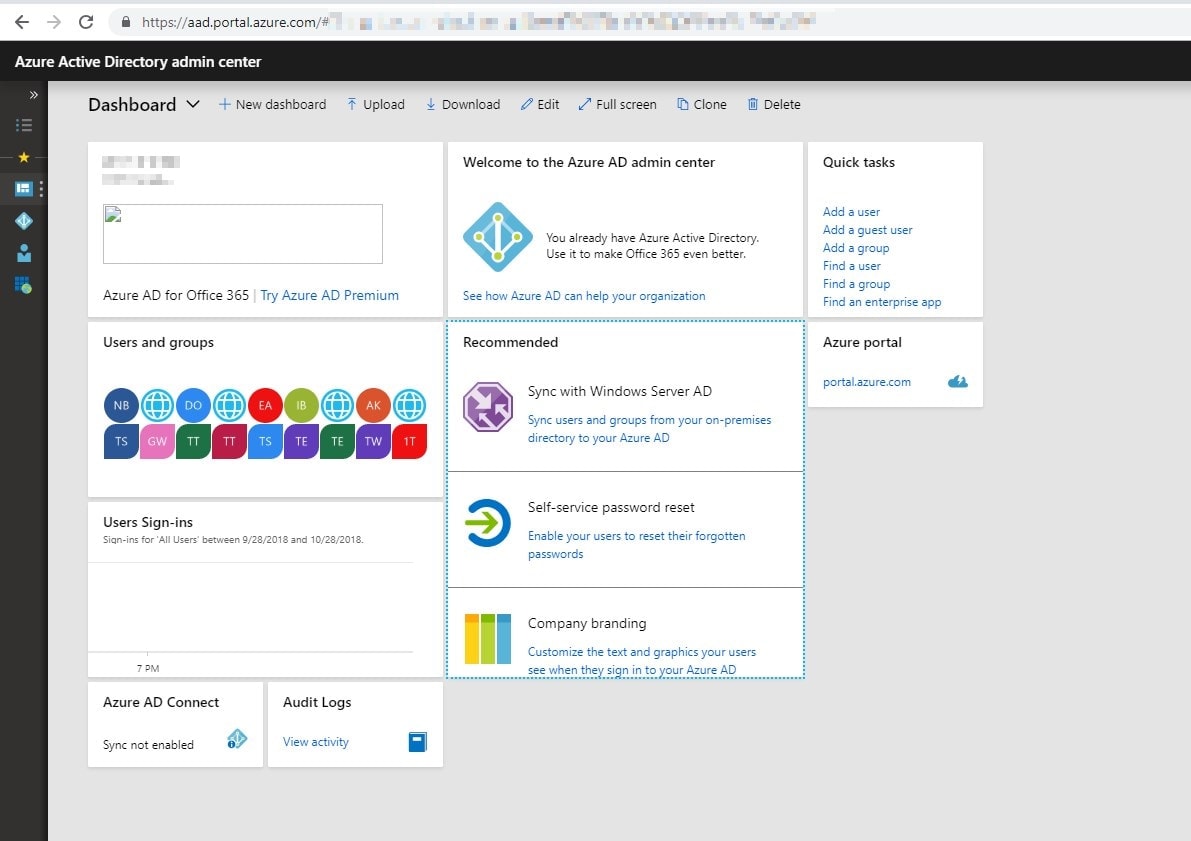This screenshot has width=1191, height=841.
Task: Click the Azure portal cloud icon
Action: coord(957,382)
